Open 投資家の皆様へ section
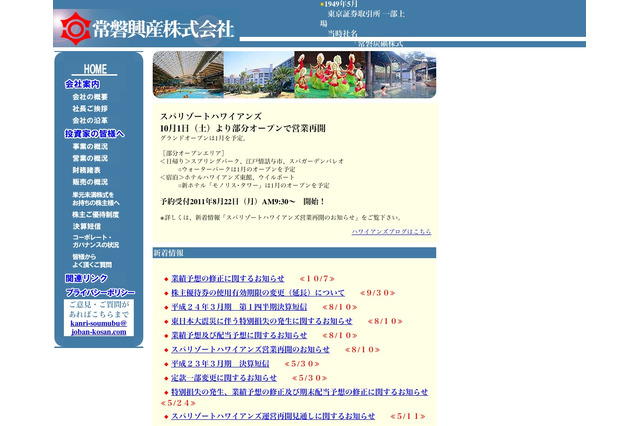 coord(94,134)
